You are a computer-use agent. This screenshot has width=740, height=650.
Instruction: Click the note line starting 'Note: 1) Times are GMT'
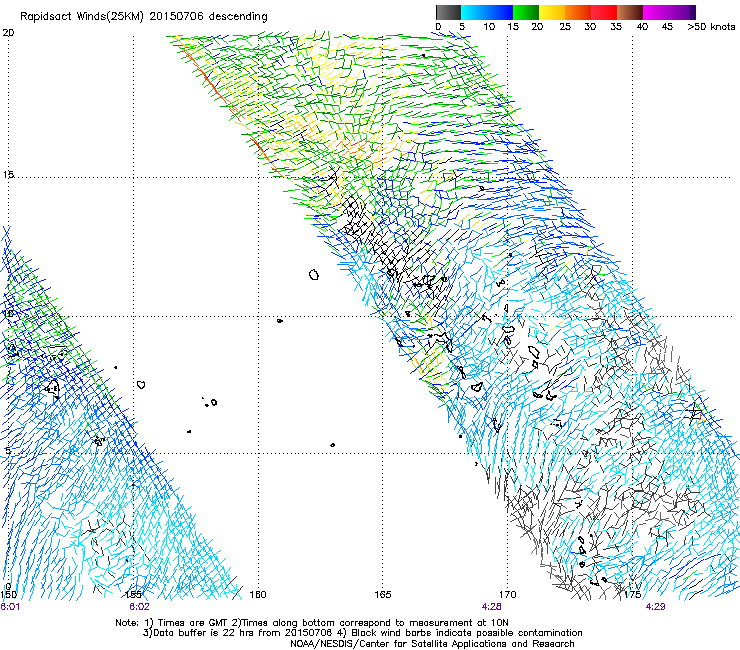pyautogui.click(x=312, y=623)
